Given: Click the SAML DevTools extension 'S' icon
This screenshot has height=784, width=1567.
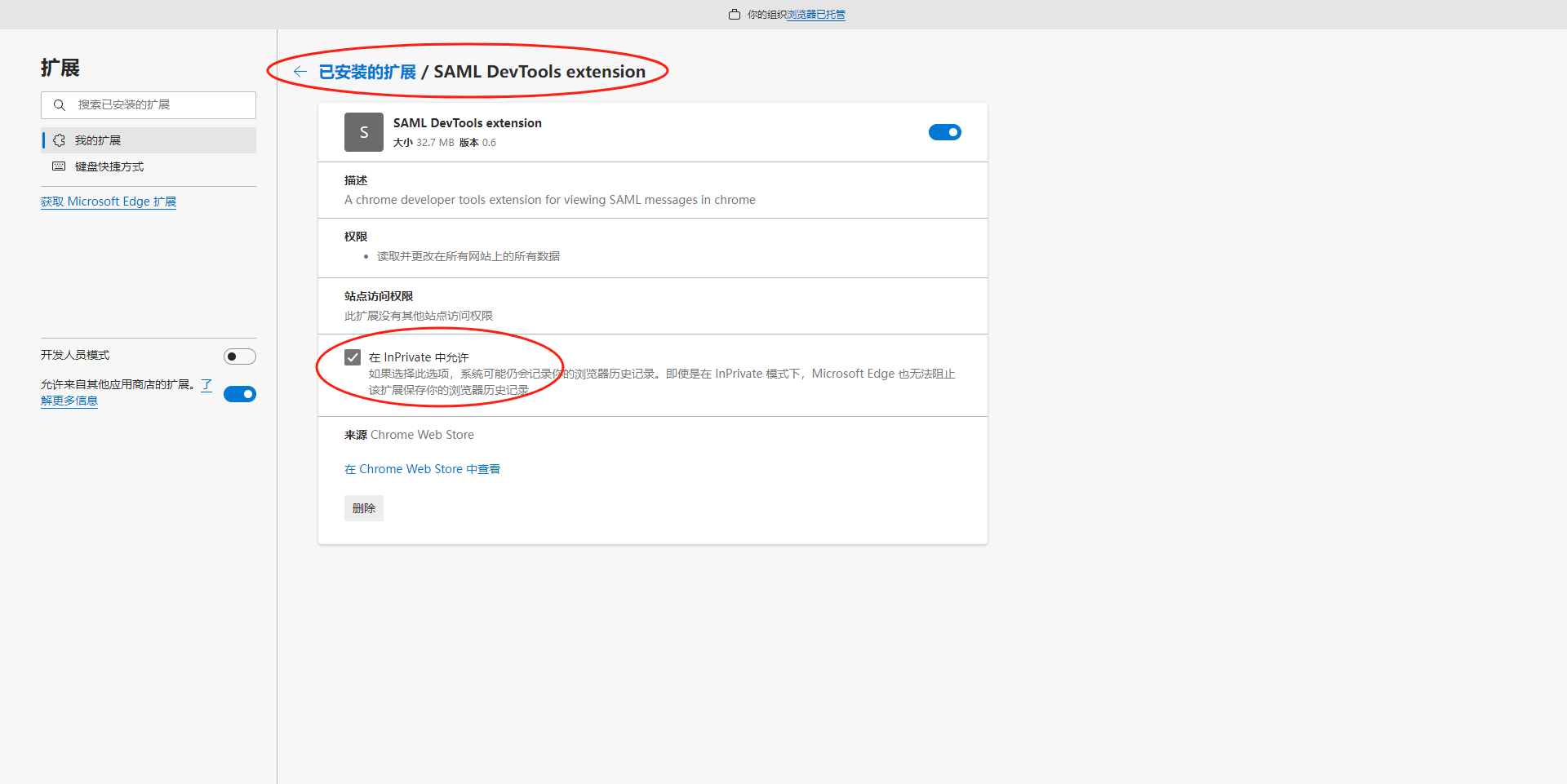Looking at the screenshot, I should [x=363, y=131].
